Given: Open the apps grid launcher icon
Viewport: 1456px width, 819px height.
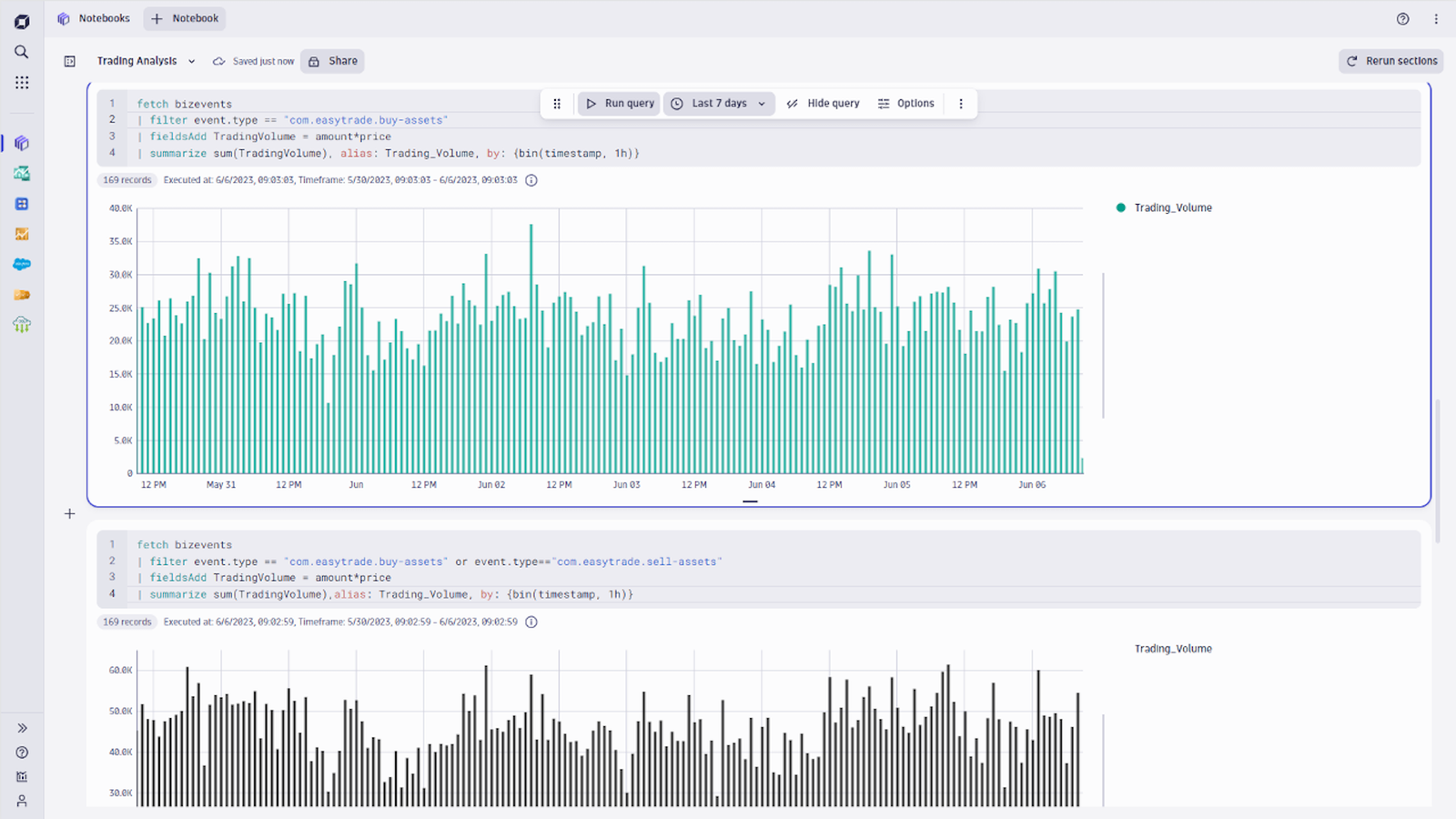Looking at the screenshot, I should (21, 82).
